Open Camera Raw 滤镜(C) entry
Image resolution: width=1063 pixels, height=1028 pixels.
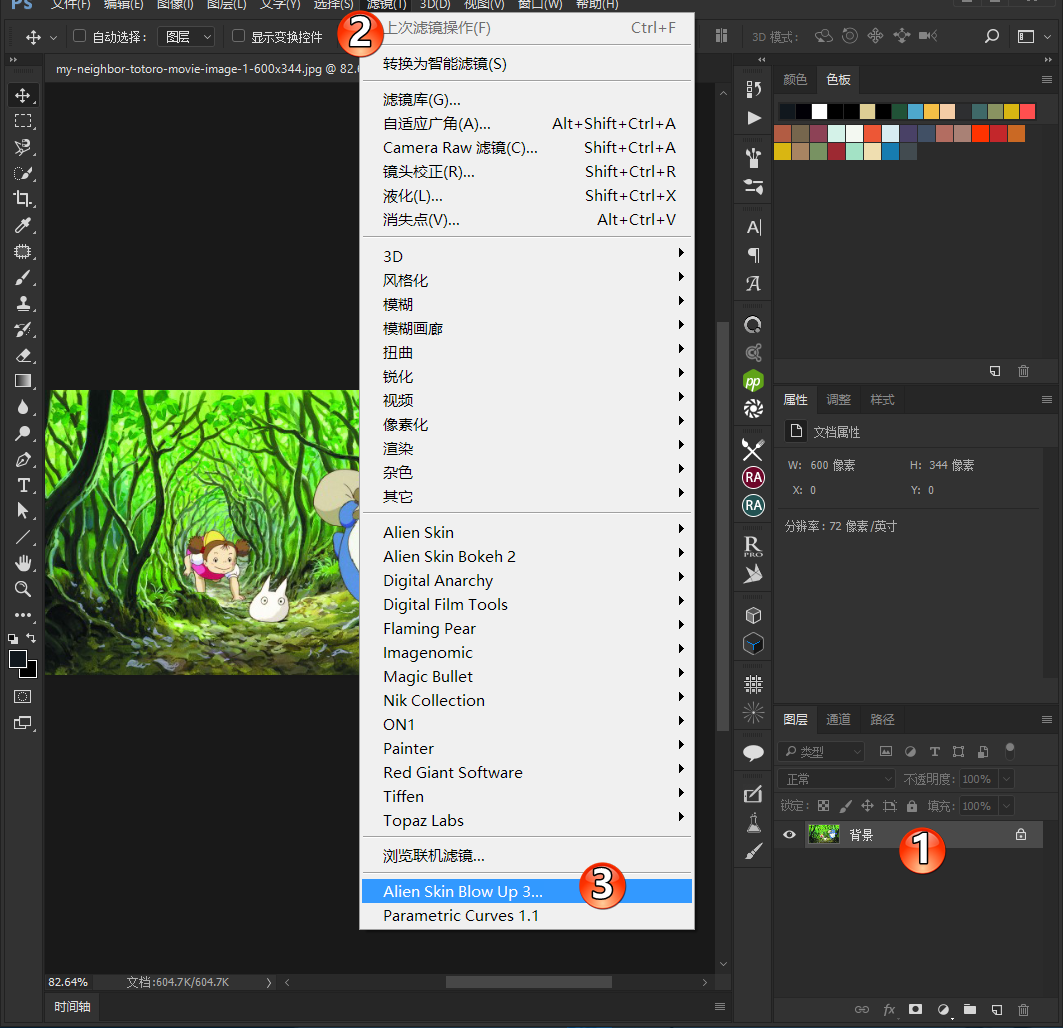[x=527, y=148]
